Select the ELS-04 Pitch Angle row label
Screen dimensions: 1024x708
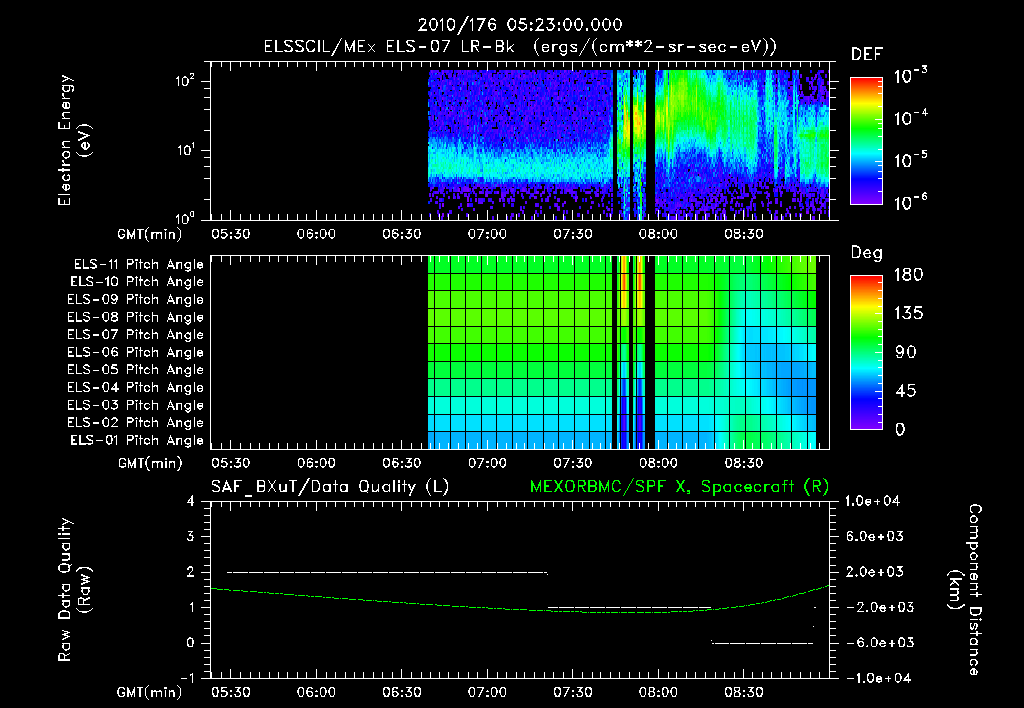click(136, 387)
